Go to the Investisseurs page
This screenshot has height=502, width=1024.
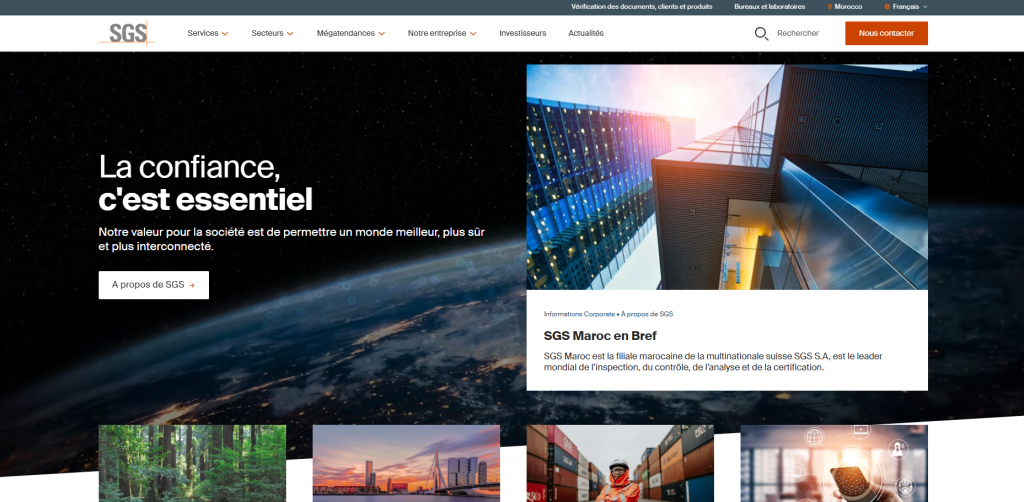coord(522,33)
